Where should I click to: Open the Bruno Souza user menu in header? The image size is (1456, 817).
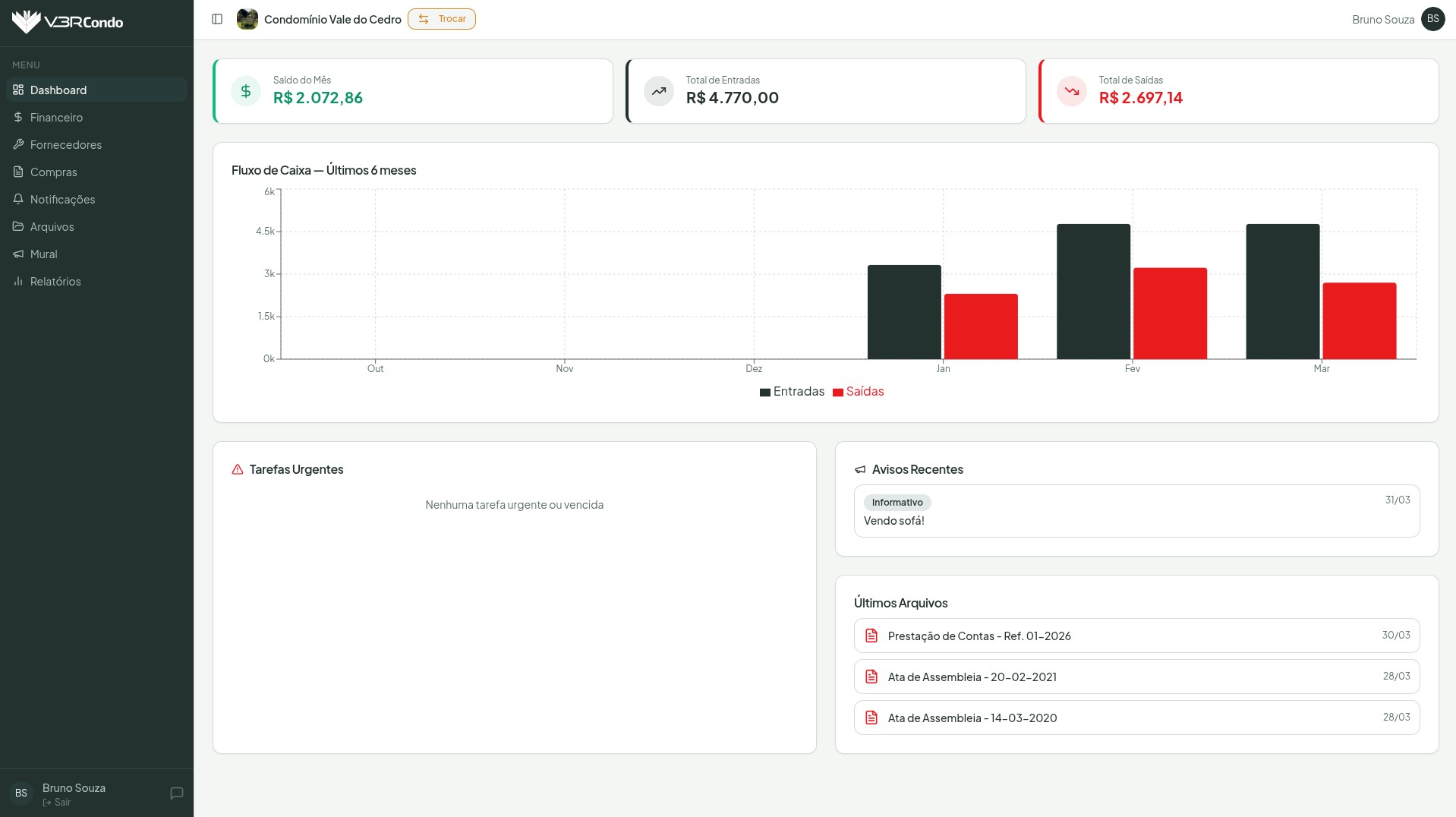click(x=1382, y=20)
